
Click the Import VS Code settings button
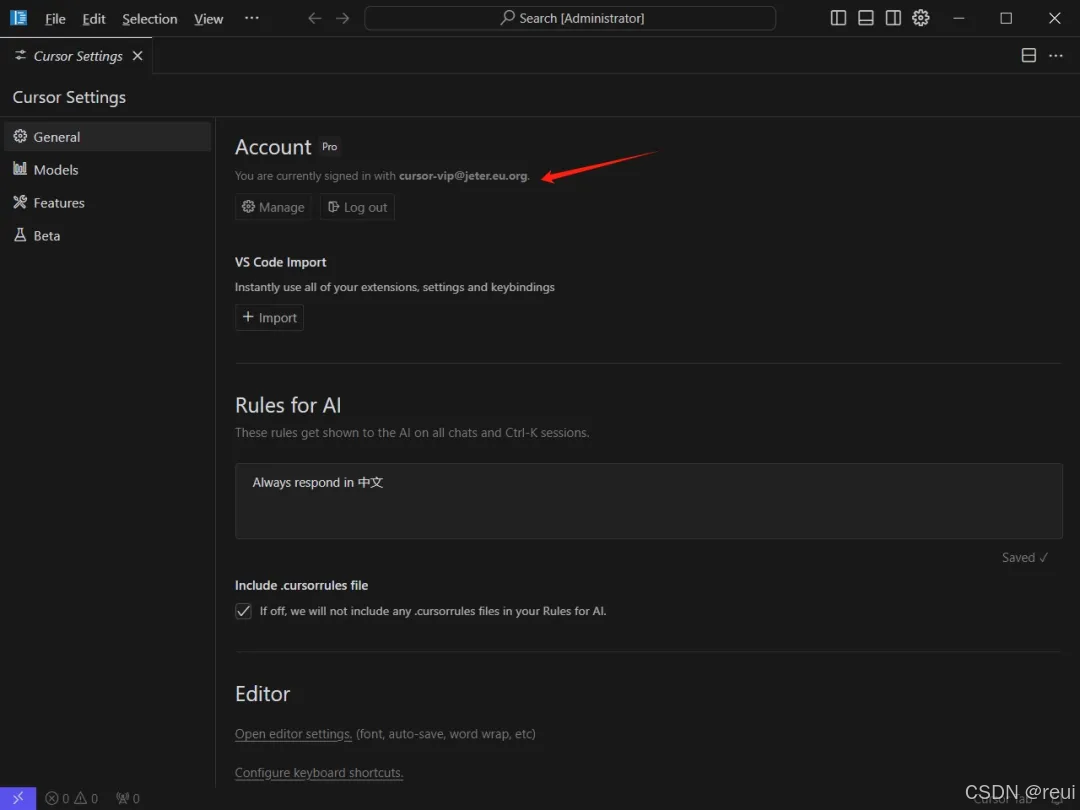[x=269, y=318]
